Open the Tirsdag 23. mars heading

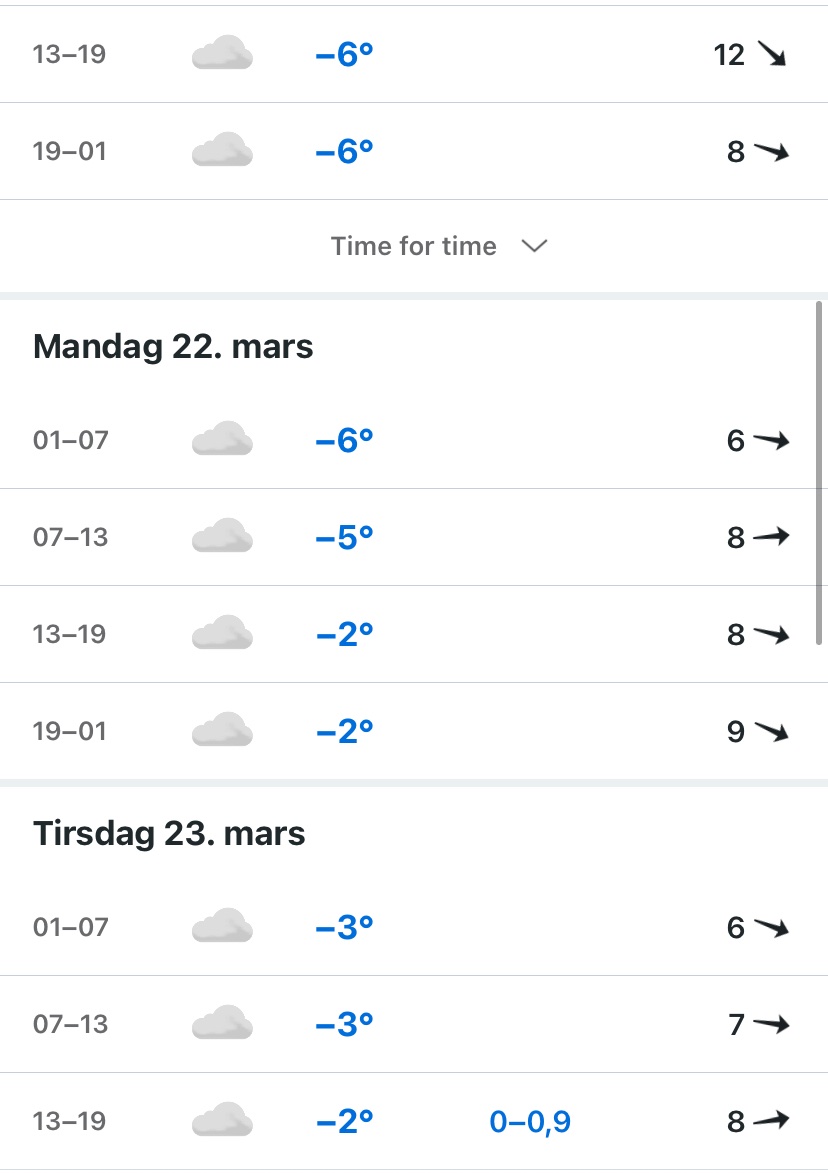pos(169,833)
